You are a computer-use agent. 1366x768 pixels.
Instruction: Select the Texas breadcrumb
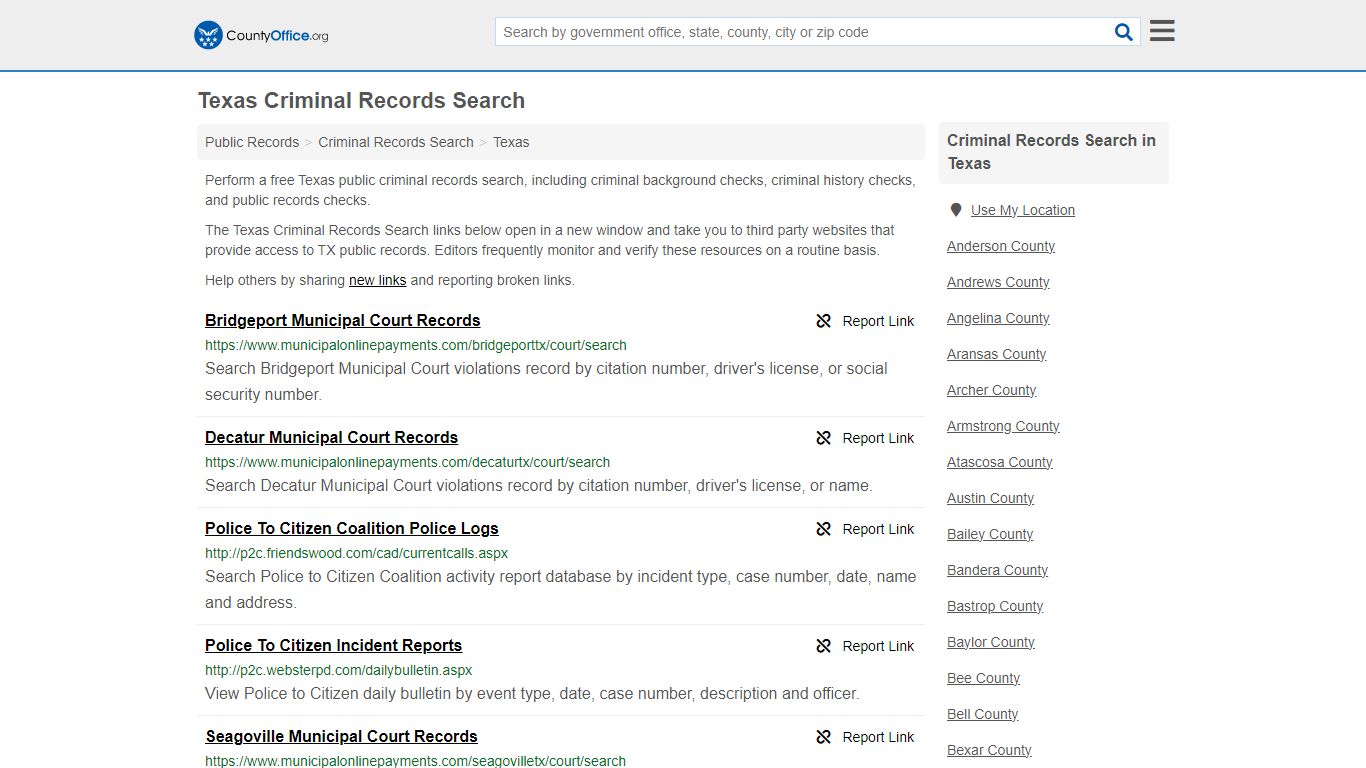click(x=511, y=142)
